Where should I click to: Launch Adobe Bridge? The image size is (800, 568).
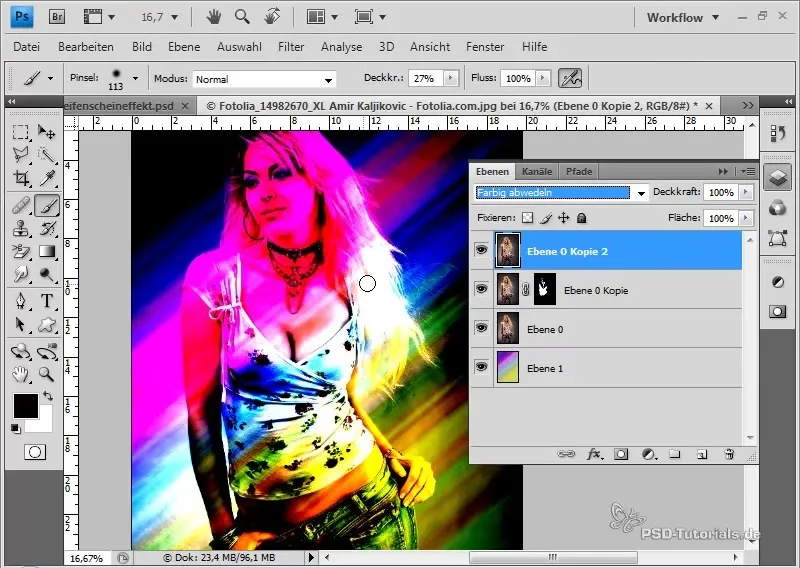coord(57,17)
